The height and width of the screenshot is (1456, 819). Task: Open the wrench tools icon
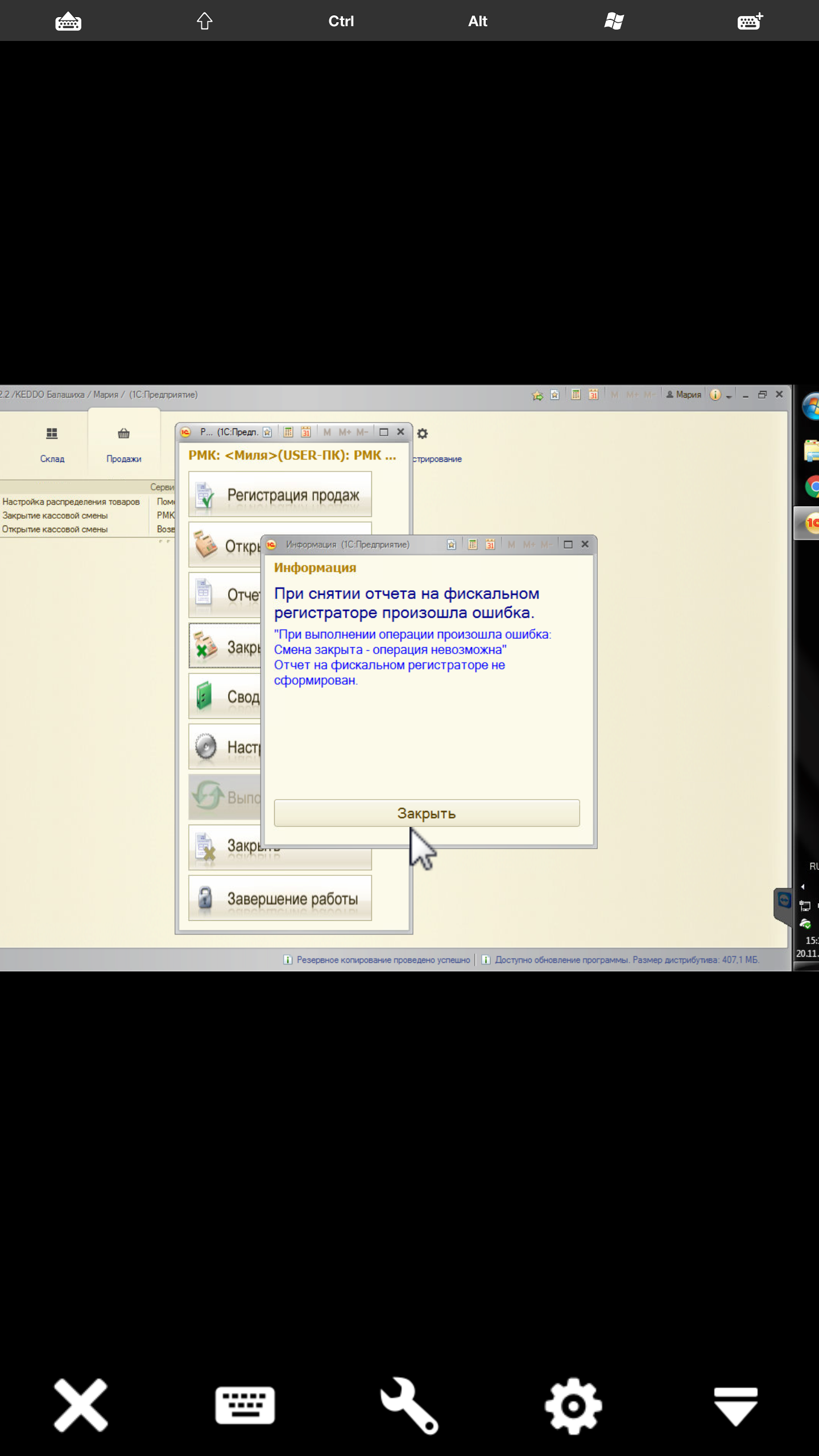pos(409,1405)
